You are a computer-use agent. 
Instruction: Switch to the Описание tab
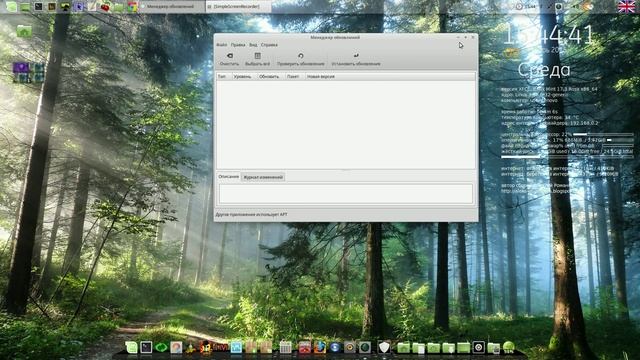click(x=229, y=177)
